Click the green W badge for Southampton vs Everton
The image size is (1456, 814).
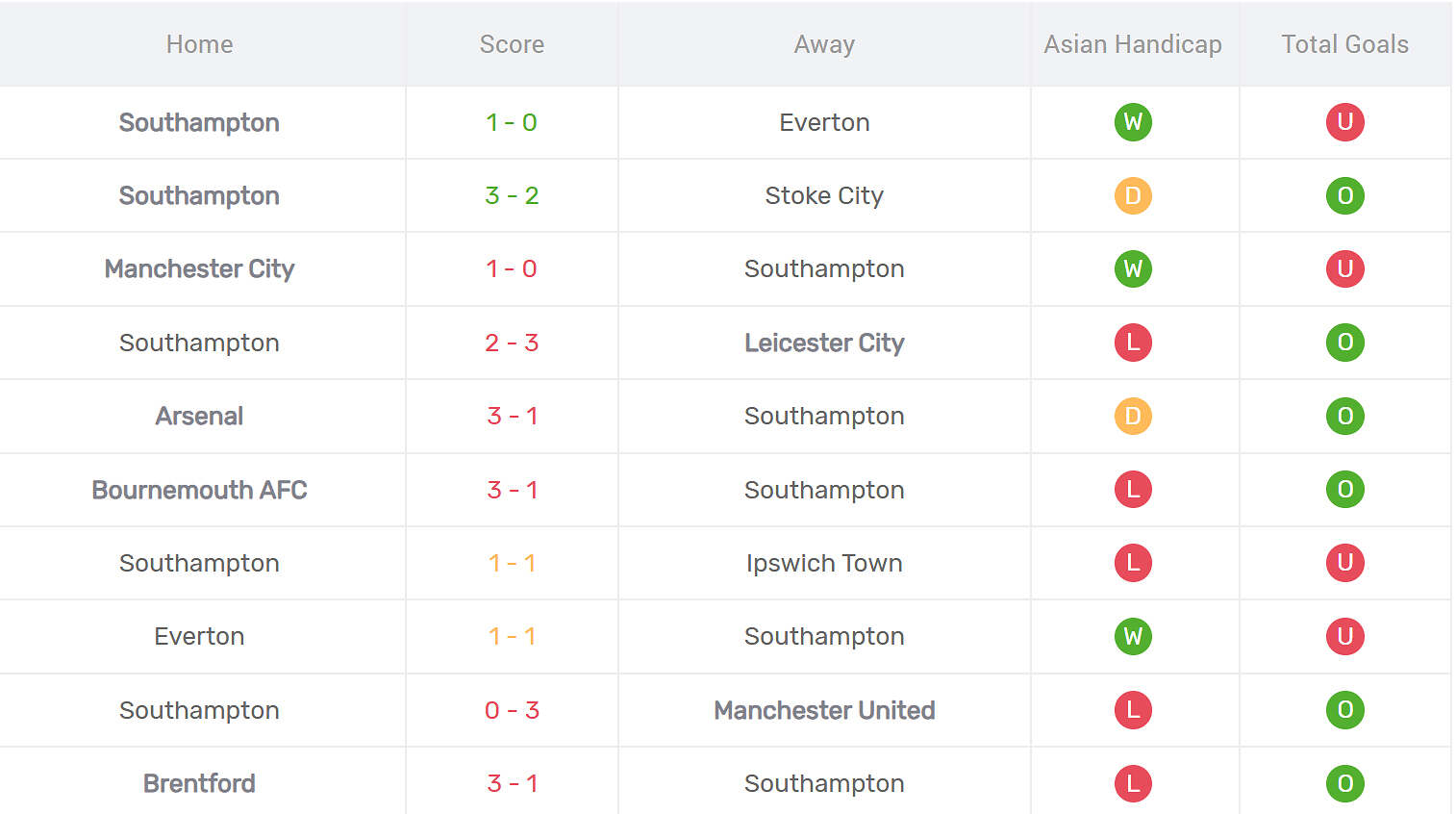pos(1133,122)
